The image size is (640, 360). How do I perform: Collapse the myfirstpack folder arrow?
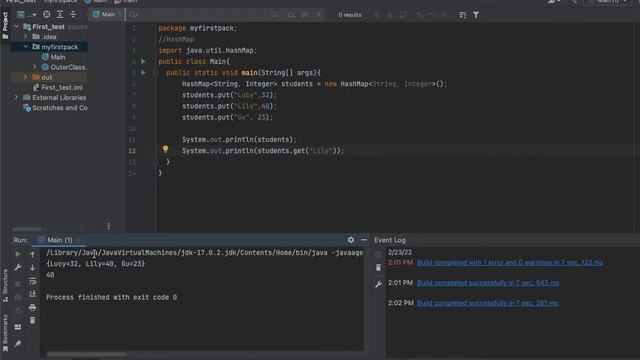tap(25, 47)
